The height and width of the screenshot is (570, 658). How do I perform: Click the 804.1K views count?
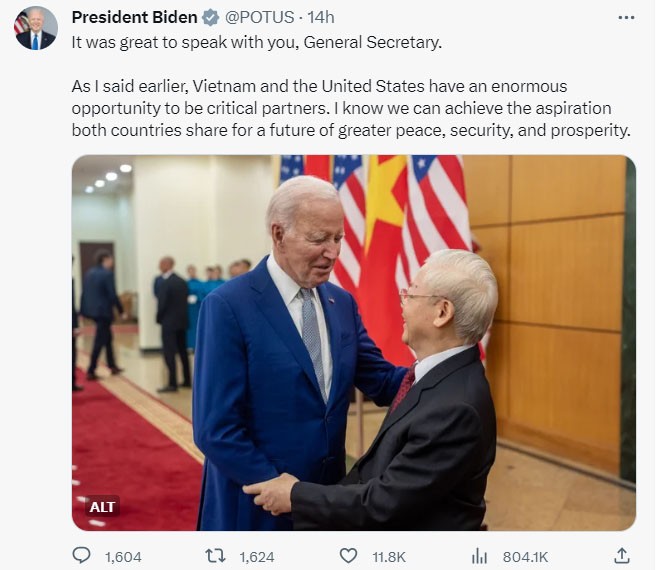[x=525, y=557]
